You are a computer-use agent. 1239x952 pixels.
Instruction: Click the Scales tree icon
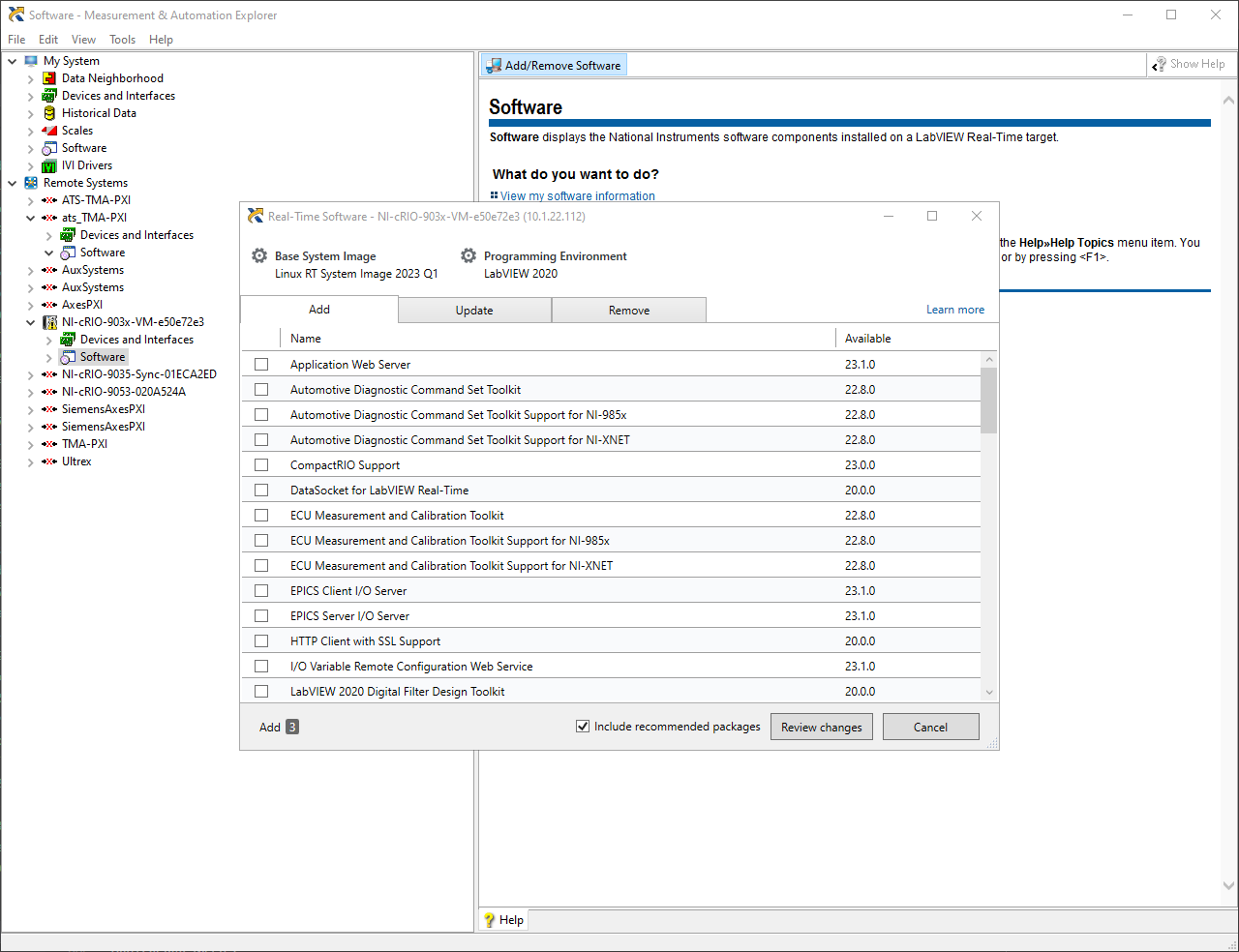49,131
